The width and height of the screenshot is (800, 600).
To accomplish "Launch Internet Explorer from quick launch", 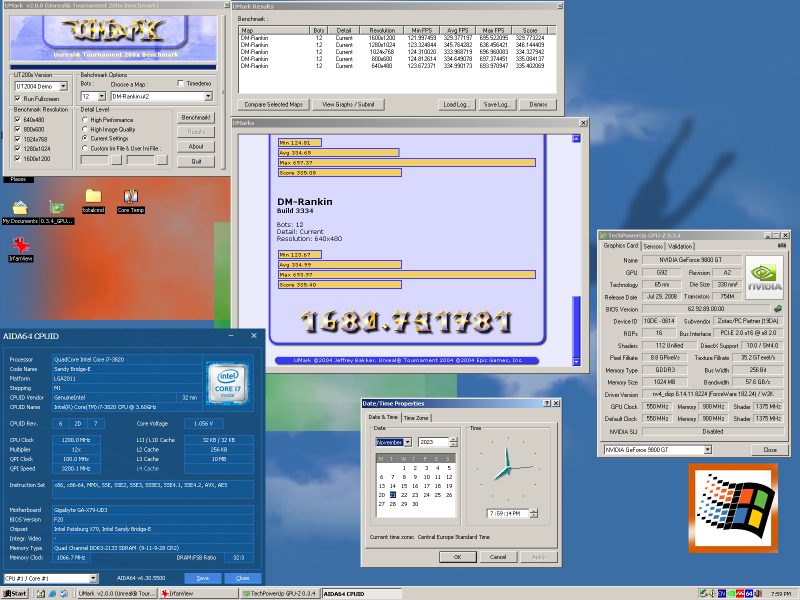I will [x=53, y=593].
